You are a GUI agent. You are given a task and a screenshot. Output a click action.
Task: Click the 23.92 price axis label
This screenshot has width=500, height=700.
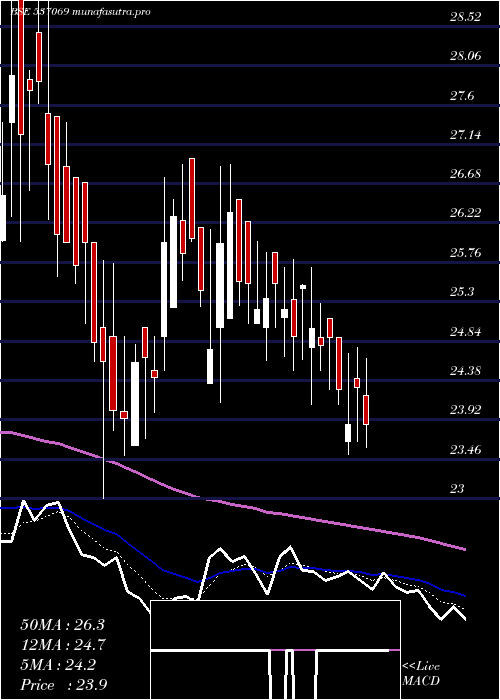point(466,409)
